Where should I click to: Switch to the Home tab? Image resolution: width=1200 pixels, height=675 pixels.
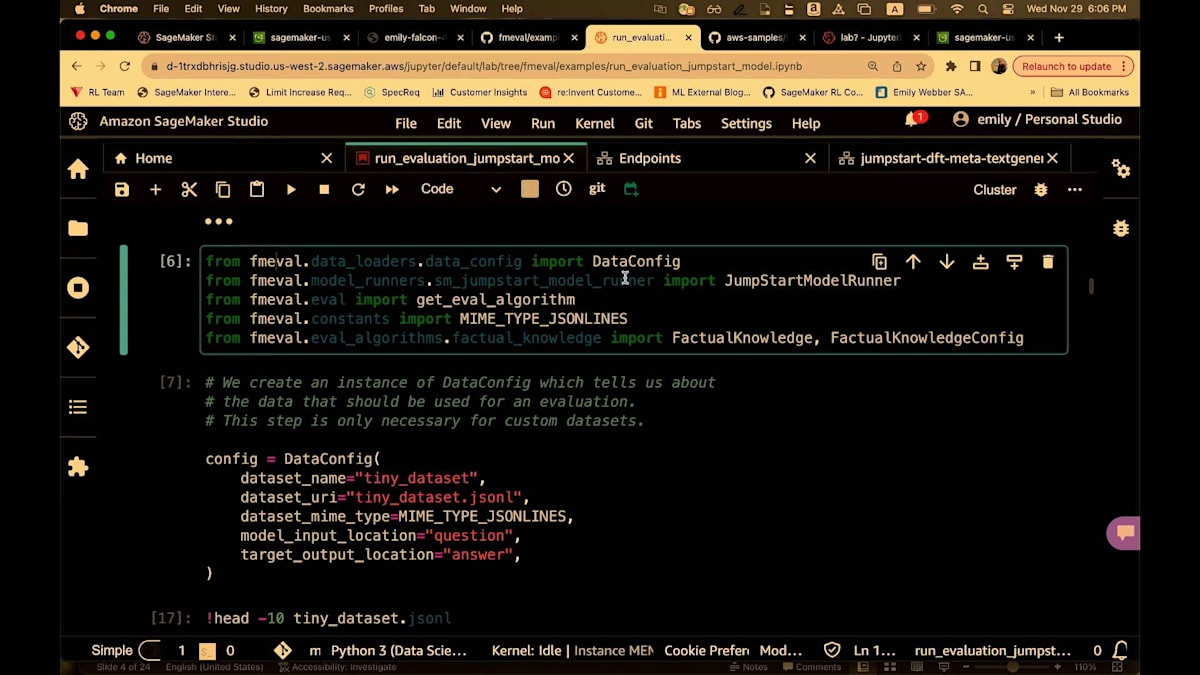click(223, 158)
